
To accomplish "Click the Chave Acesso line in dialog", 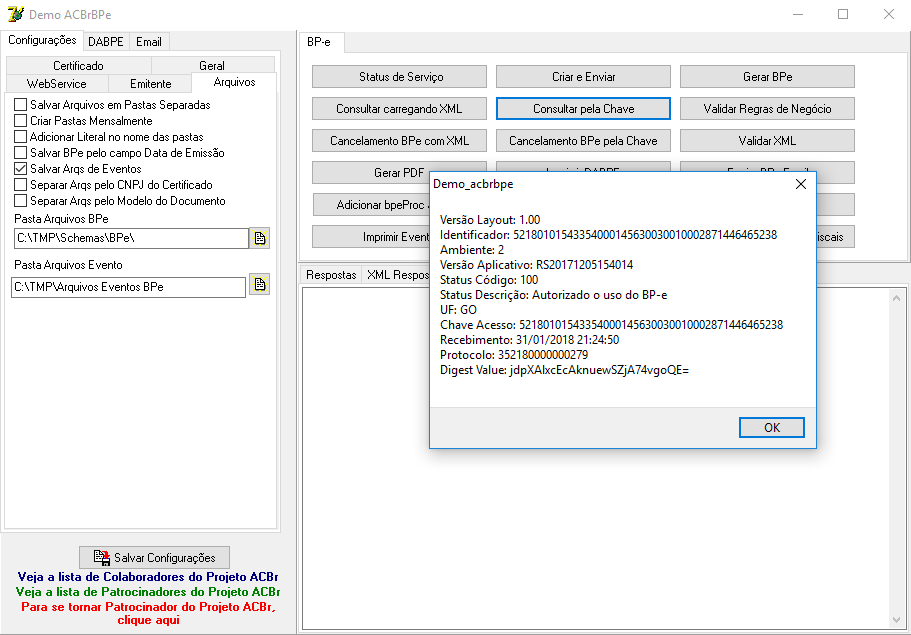I will [611, 325].
